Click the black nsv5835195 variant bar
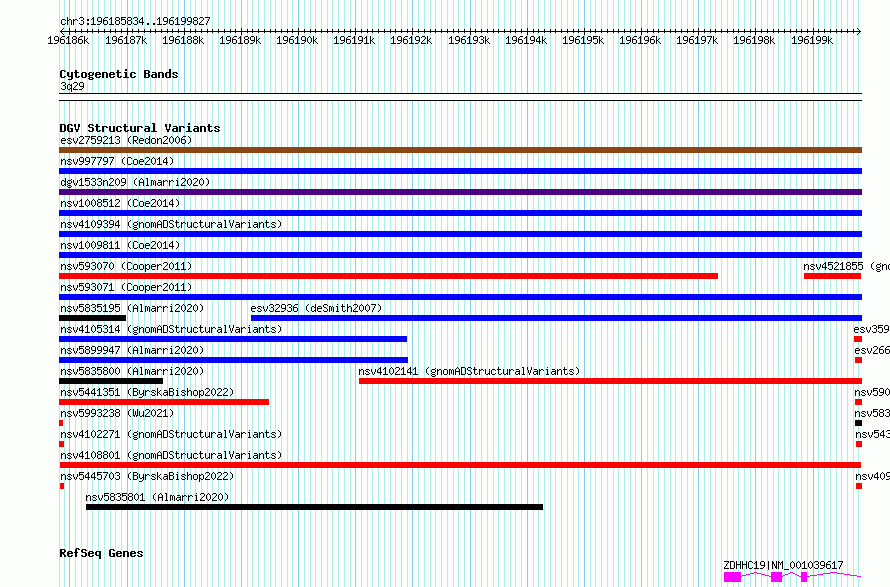Viewport: 890px width, 587px height. tap(93, 318)
